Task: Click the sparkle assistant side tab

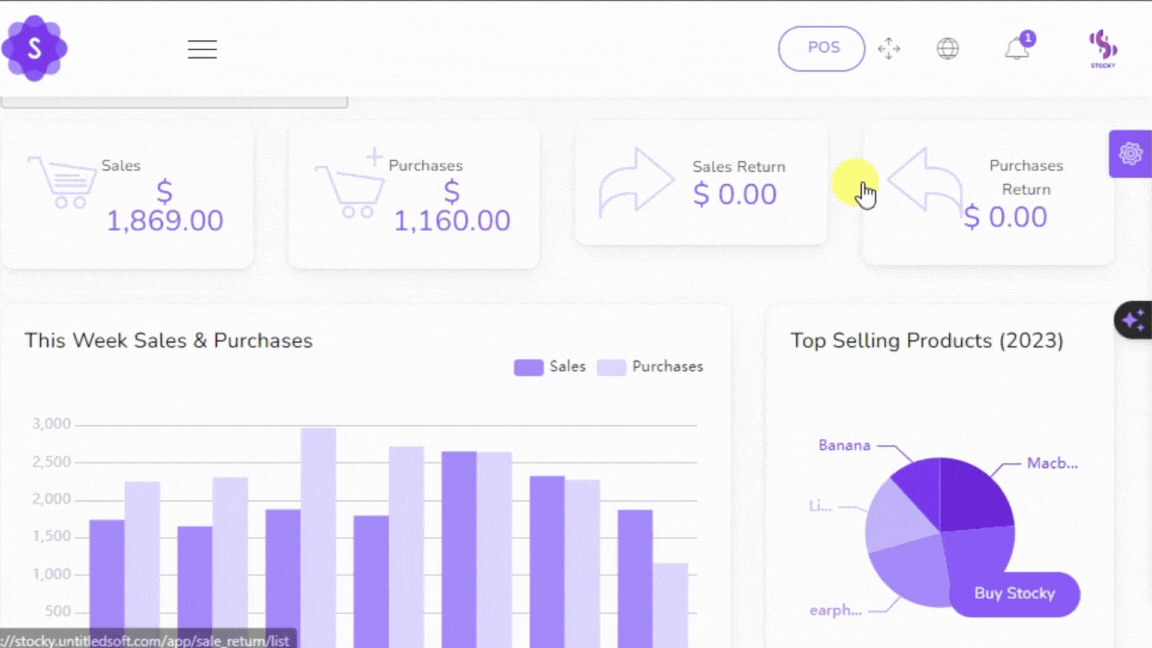Action: 1133,320
